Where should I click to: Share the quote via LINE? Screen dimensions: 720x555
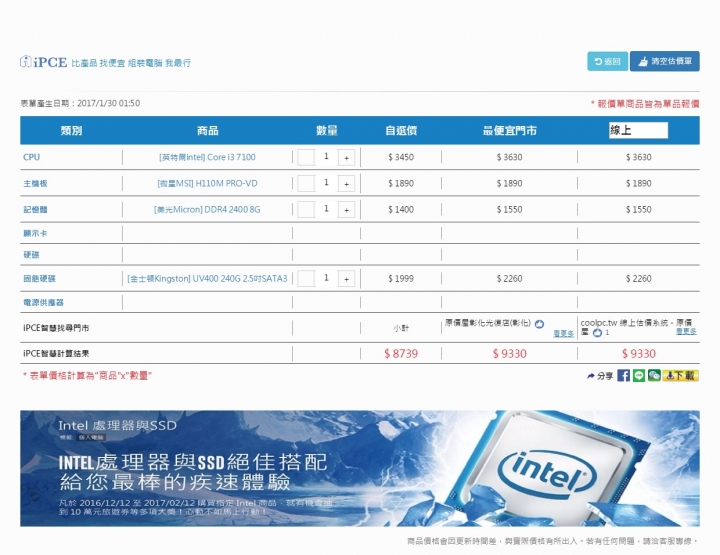(x=639, y=376)
